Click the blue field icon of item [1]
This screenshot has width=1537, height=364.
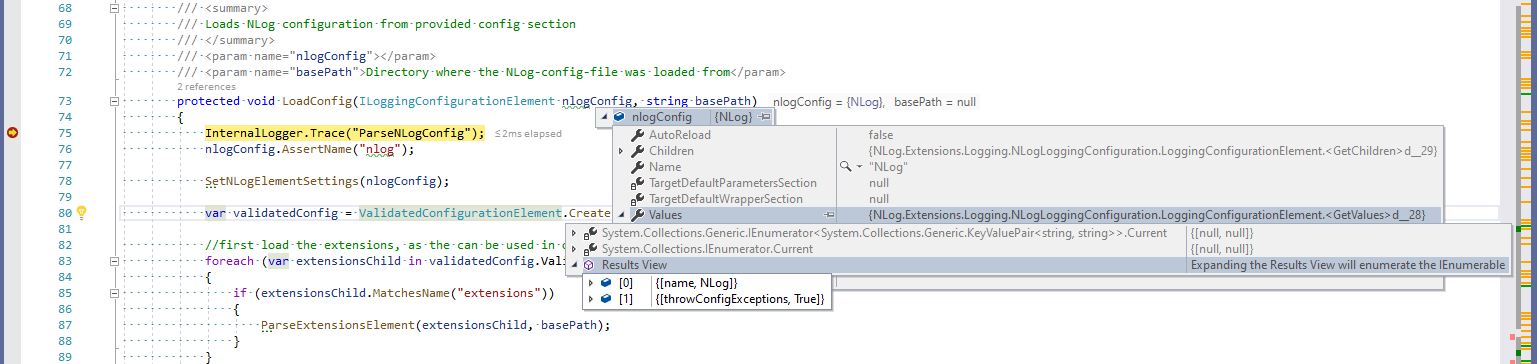point(607,299)
